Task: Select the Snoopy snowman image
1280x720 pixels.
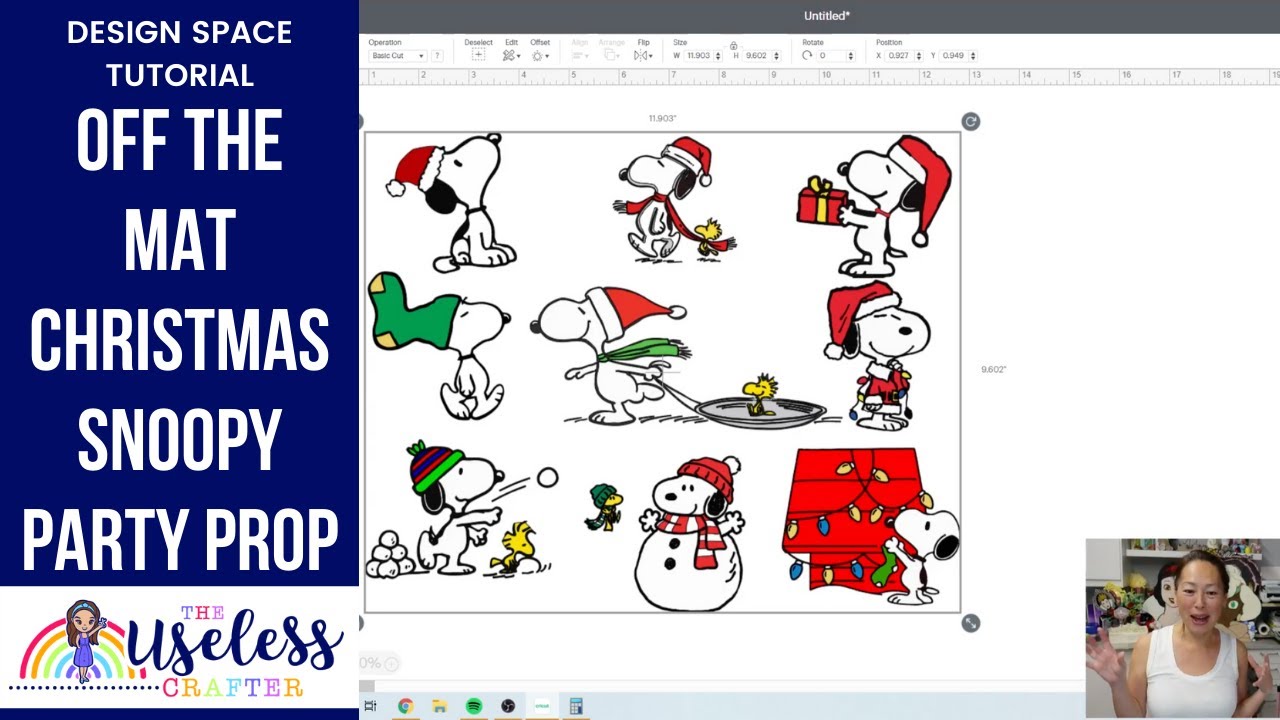Action: (x=691, y=532)
